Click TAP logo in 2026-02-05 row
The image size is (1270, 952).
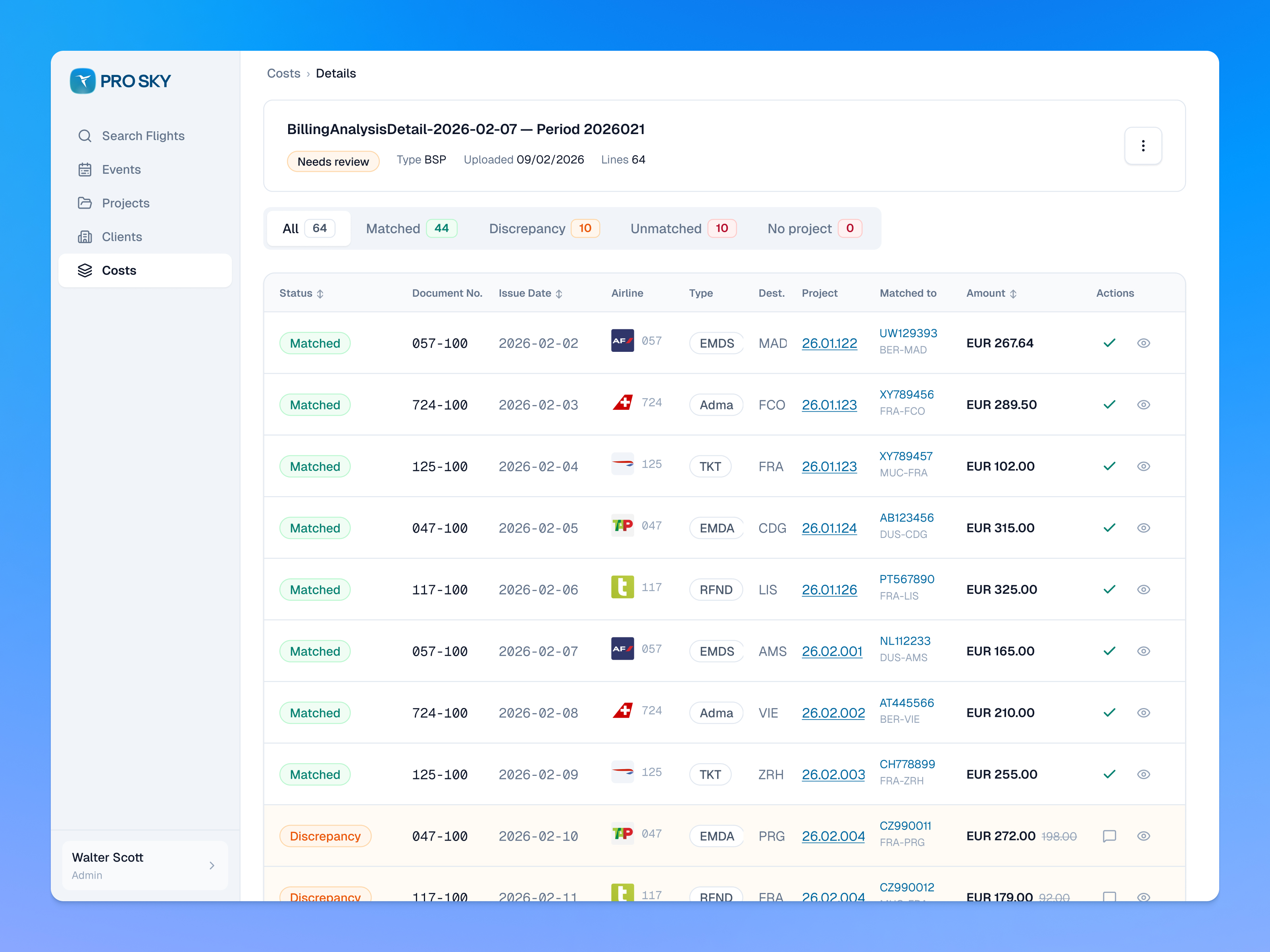click(622, 525)
